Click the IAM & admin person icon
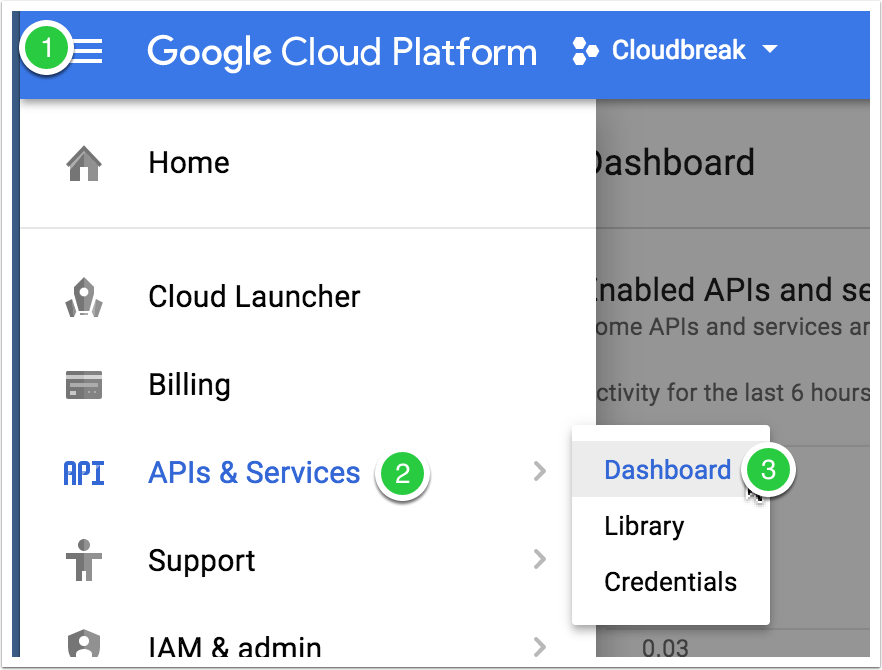882x670 pixels. (x=84, y=645)
